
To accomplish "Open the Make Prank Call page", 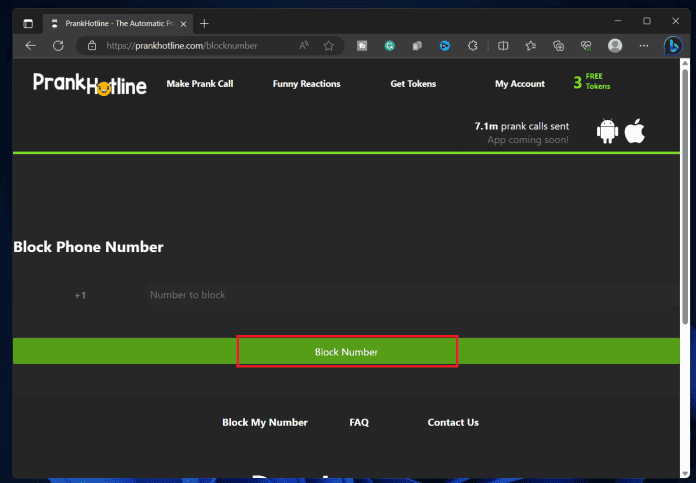I will pos(199,84).
